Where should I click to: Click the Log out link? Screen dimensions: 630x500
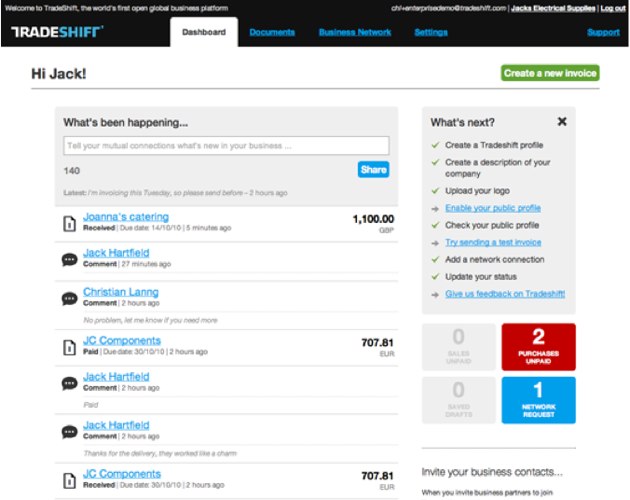tap(613, 8)
